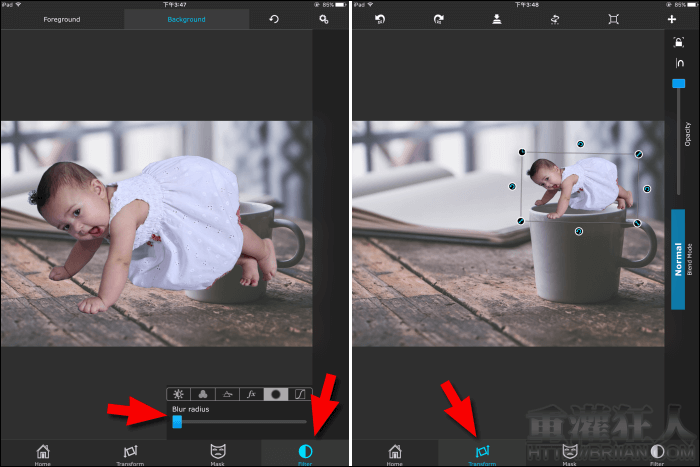
Task: Tap the fit-to-frame square icon
Action: click(613, 19)
